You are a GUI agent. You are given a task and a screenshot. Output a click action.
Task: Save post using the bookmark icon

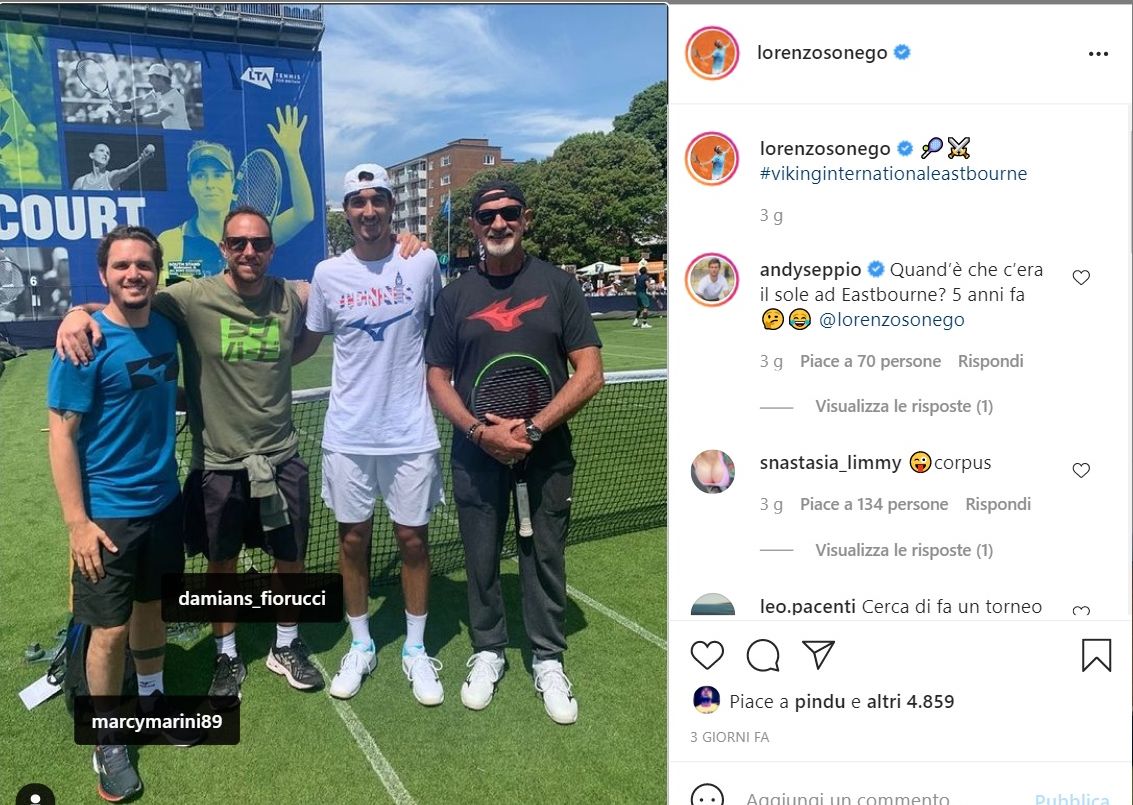tap(1096, 655)
